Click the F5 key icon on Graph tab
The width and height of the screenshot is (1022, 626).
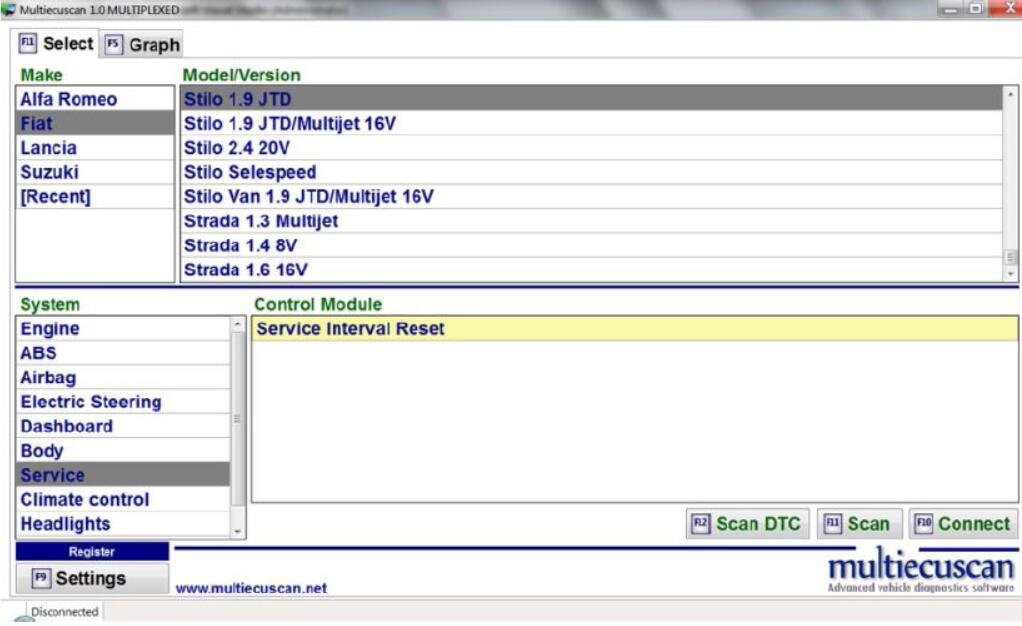click(x=113, y=44)
